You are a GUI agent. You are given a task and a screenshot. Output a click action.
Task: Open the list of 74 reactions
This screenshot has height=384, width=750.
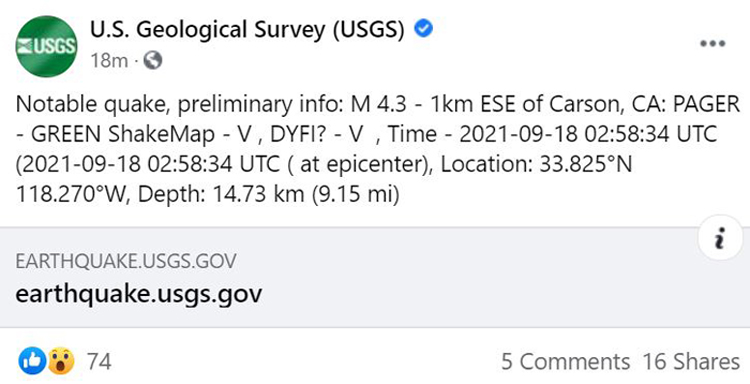(99, 362)
